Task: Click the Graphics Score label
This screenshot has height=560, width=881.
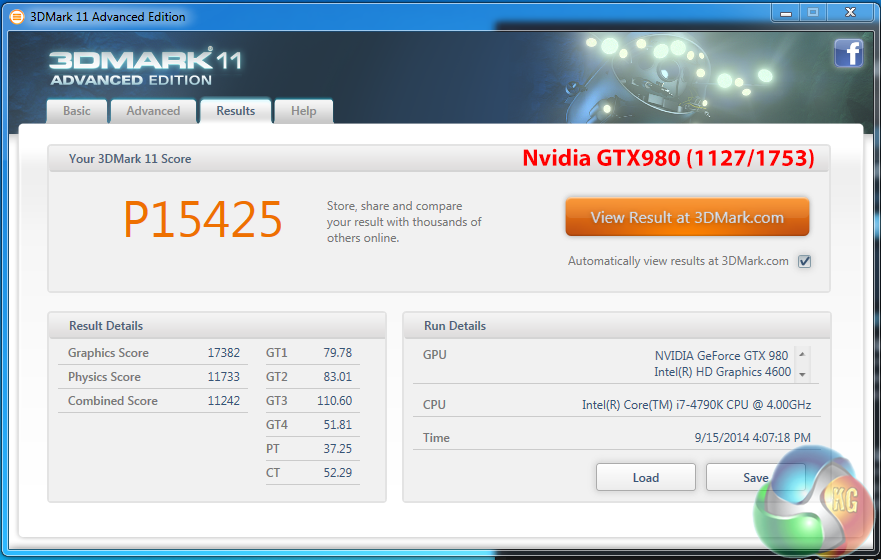Action: (x=108, y=353)
